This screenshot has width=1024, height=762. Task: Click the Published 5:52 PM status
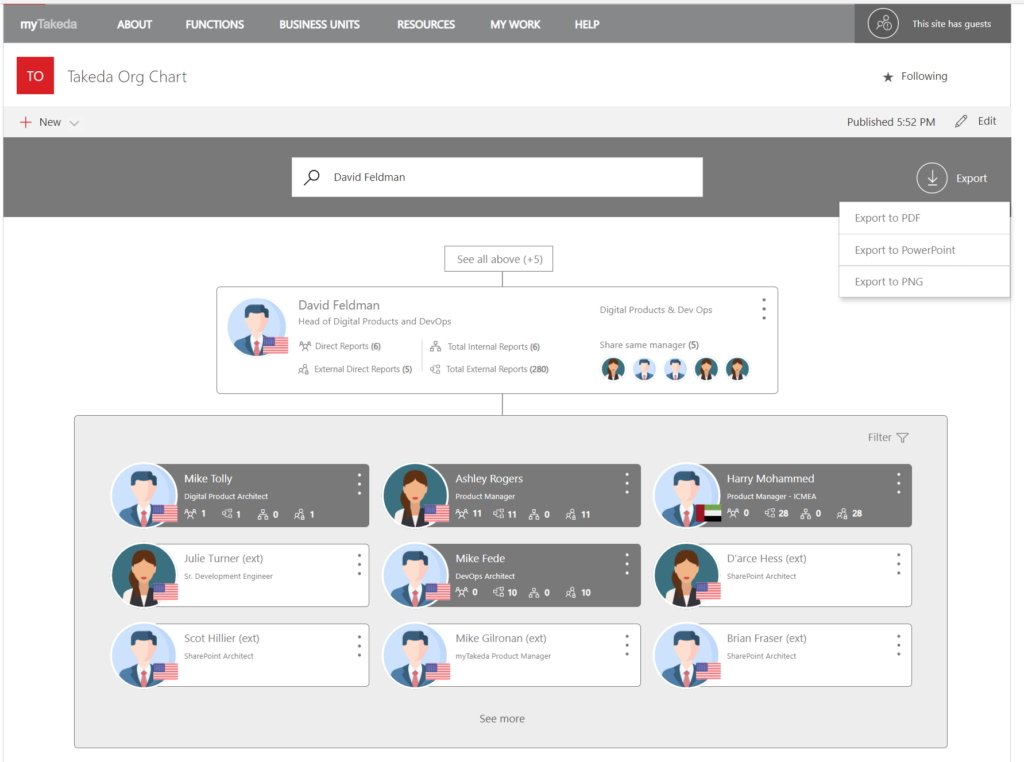[891, 122]
